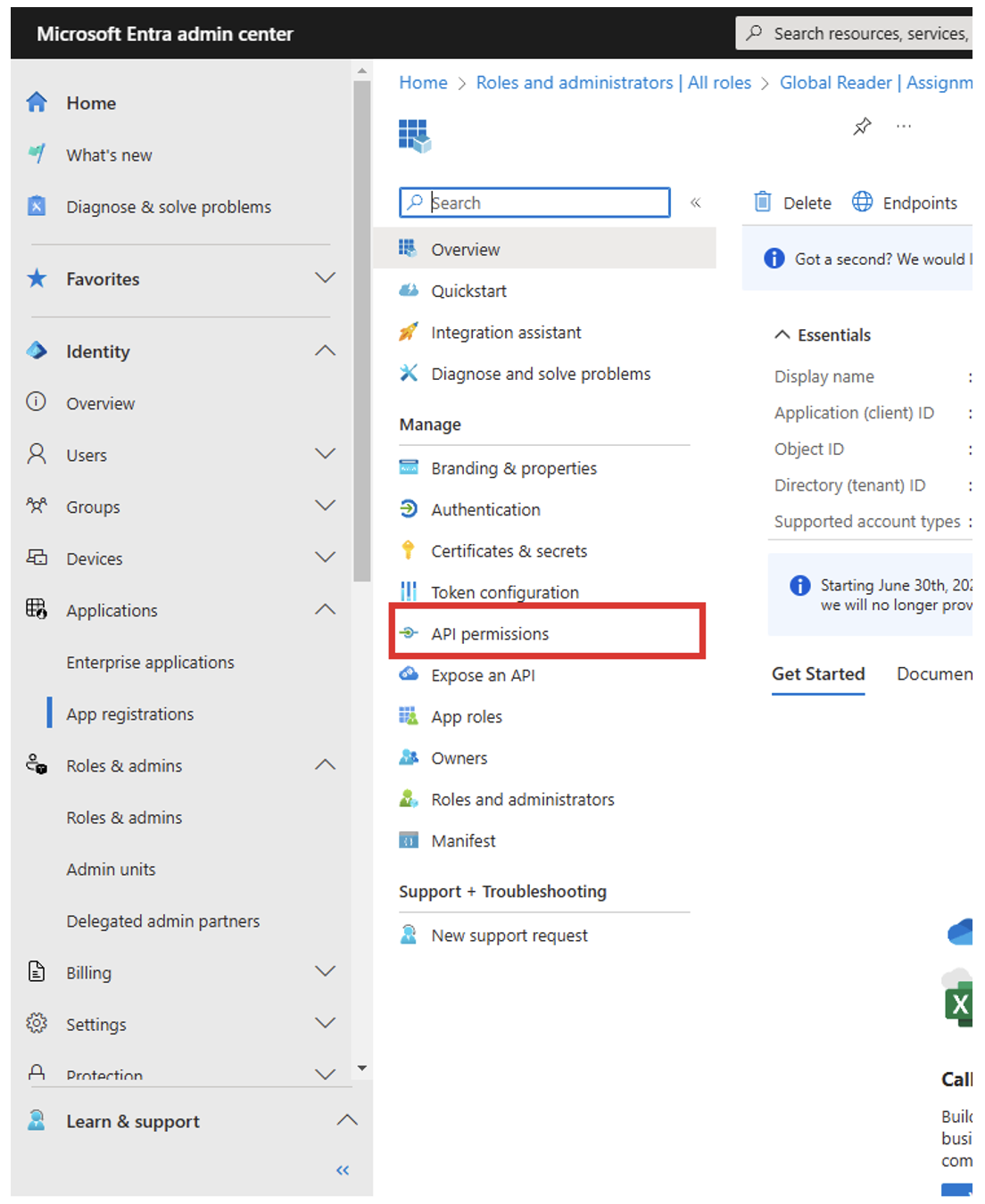This screenshot has height=1204, width=985.
Task: Open the Authentication settings
Action: click(485, 509)
